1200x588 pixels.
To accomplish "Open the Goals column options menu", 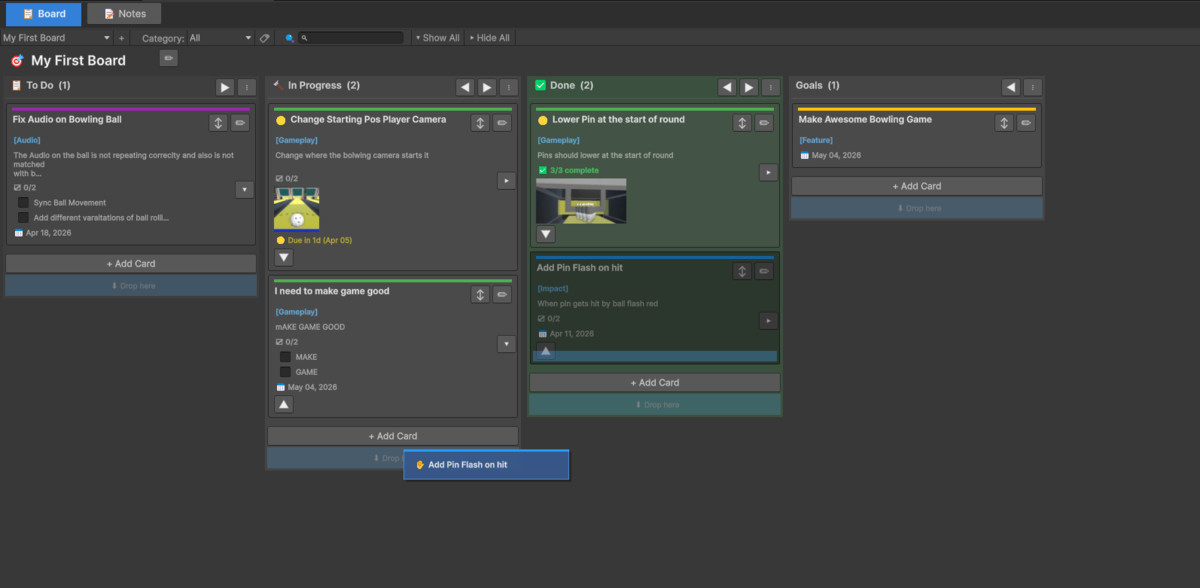I will click(1033, 87).
